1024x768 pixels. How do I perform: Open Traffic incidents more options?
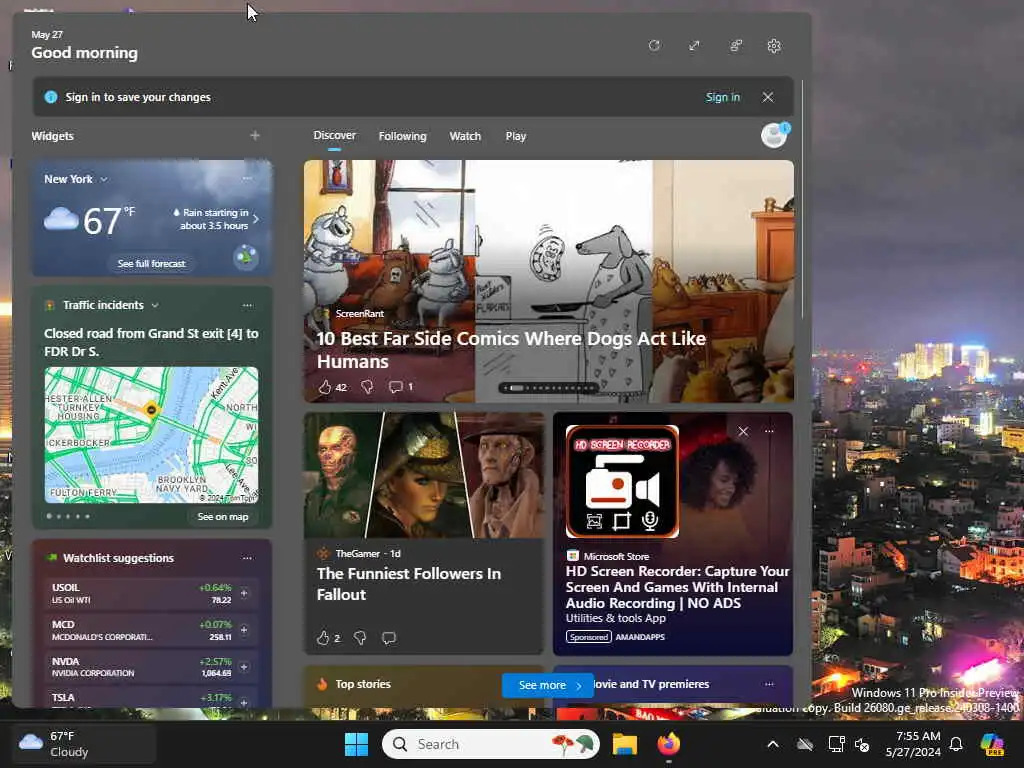[x=248, y=305]
